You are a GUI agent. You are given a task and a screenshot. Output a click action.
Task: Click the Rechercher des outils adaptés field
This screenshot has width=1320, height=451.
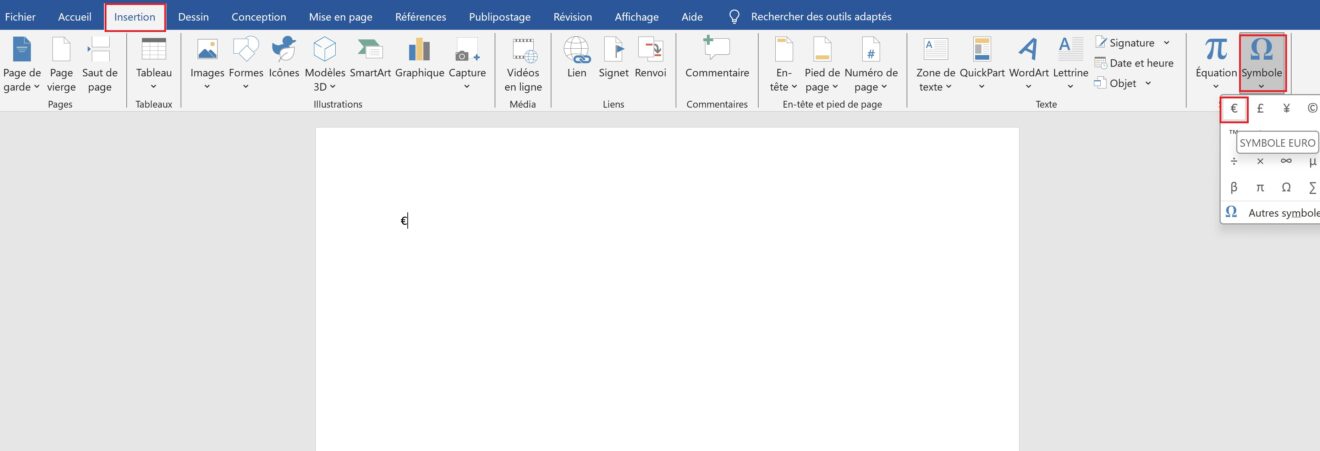(820, 17)
